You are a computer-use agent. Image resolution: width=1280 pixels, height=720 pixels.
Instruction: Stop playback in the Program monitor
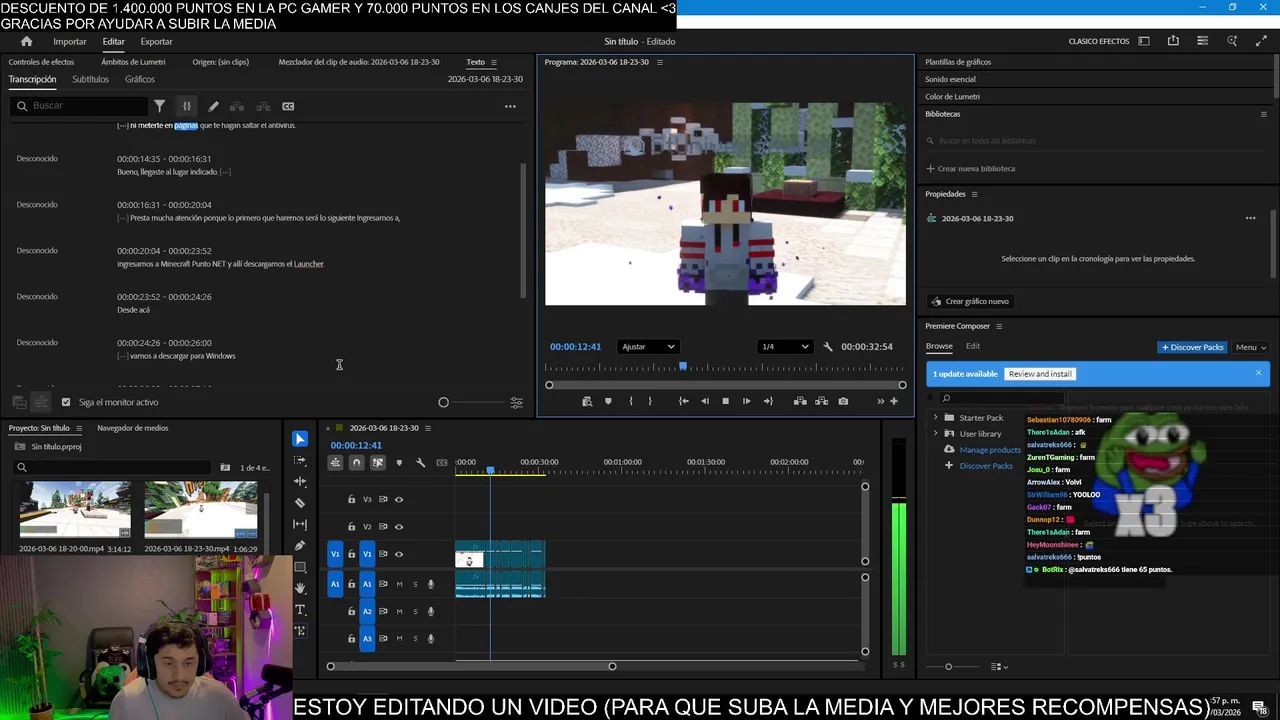tap(725, 401)
